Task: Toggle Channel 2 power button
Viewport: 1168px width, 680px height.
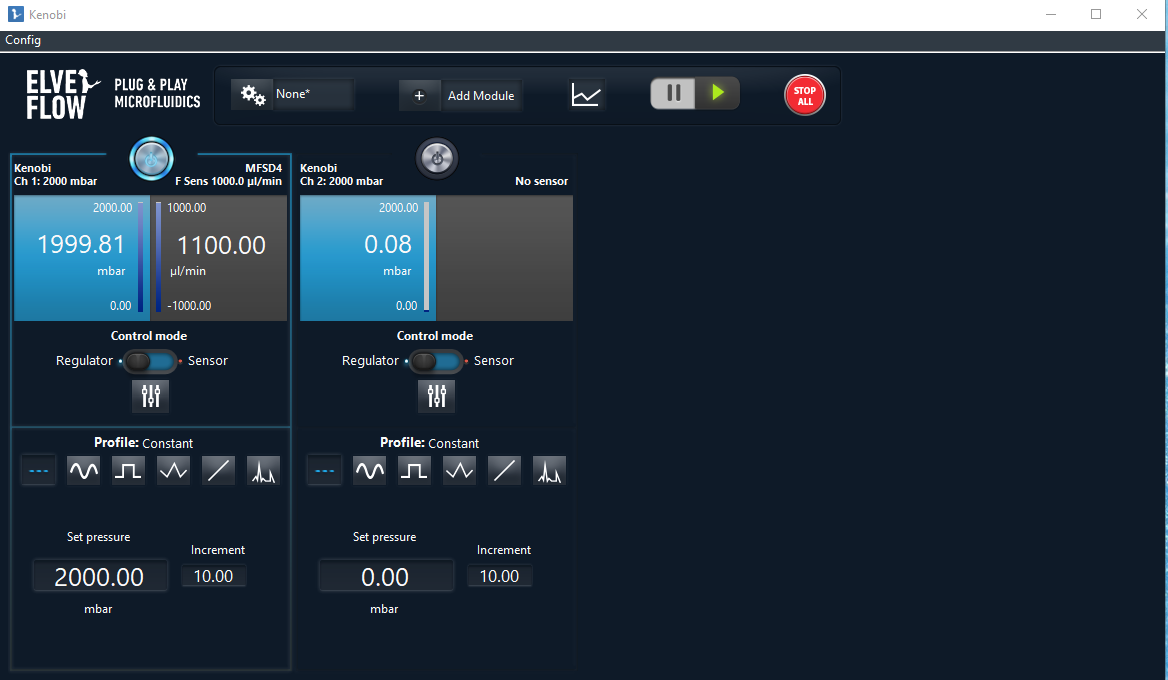Action: 437,159
